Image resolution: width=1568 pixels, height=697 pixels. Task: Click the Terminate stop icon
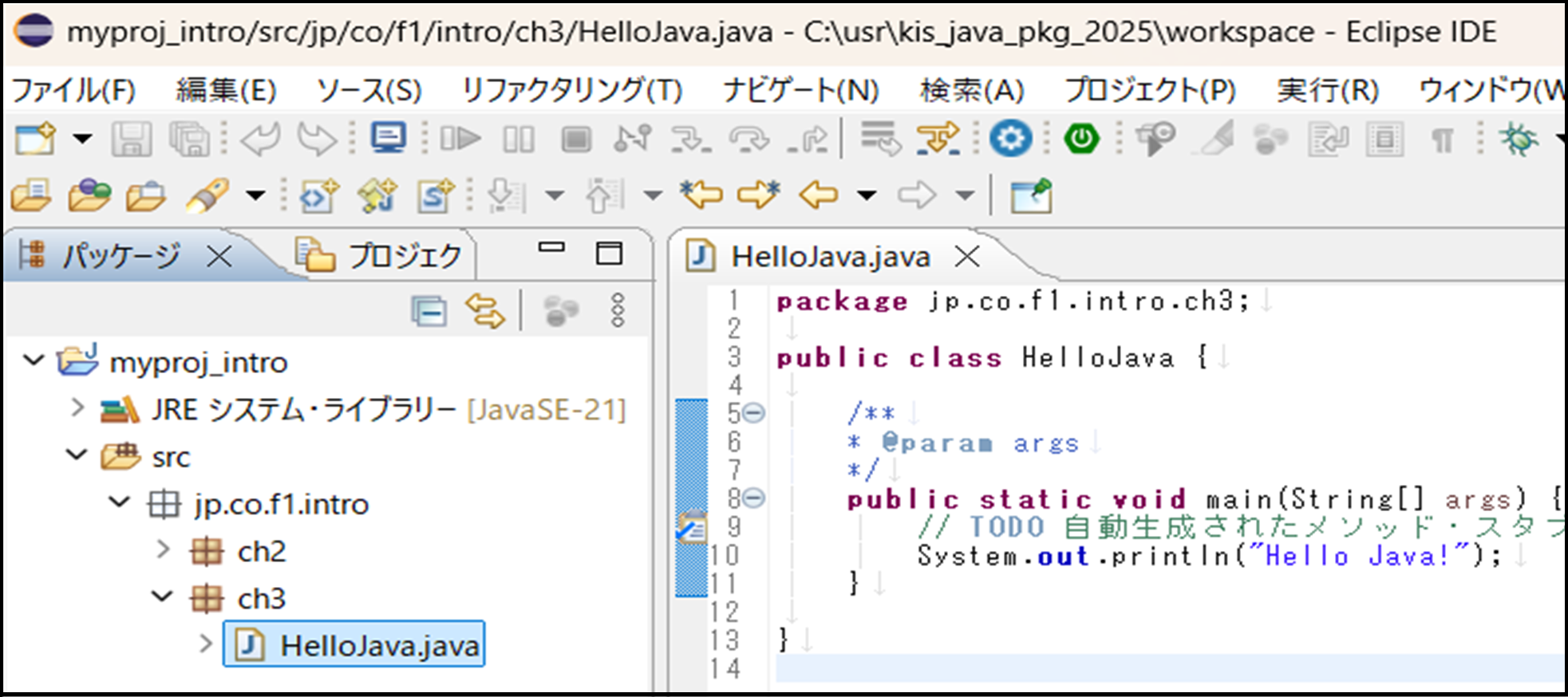575,140
